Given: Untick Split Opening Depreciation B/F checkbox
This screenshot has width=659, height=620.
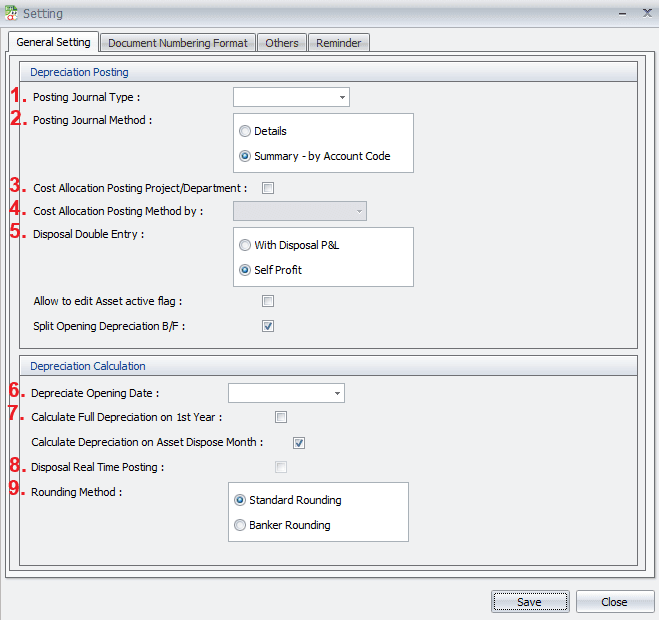Looking at the screenshot, I should pos(268,326).
